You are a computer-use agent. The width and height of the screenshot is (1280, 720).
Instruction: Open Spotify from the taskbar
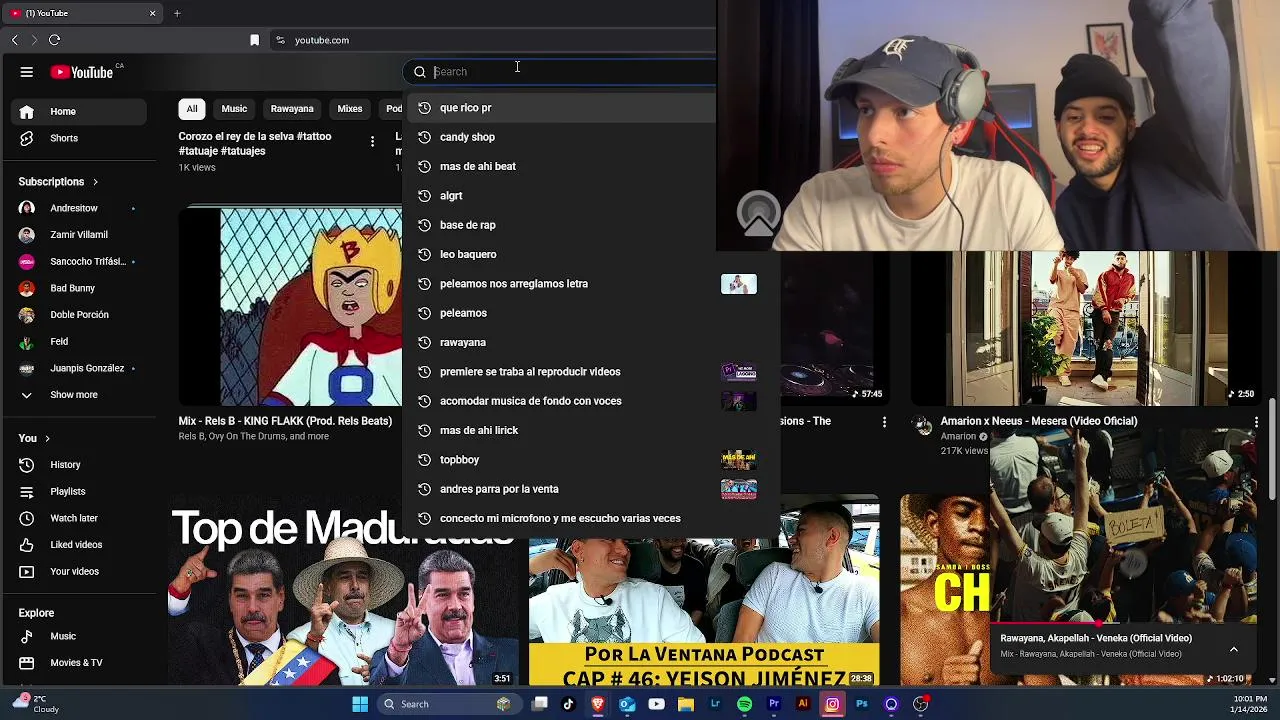tap(744, 704)
